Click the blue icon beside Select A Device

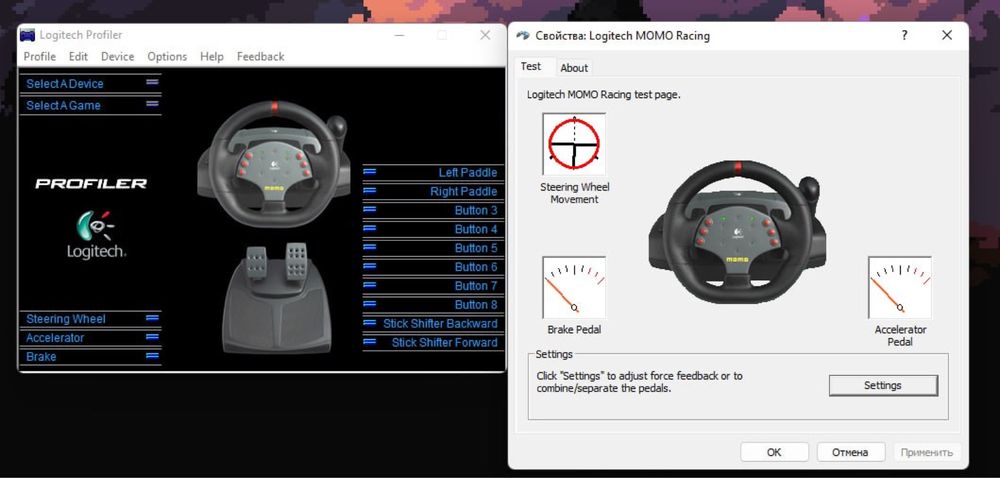coord(152,82)
